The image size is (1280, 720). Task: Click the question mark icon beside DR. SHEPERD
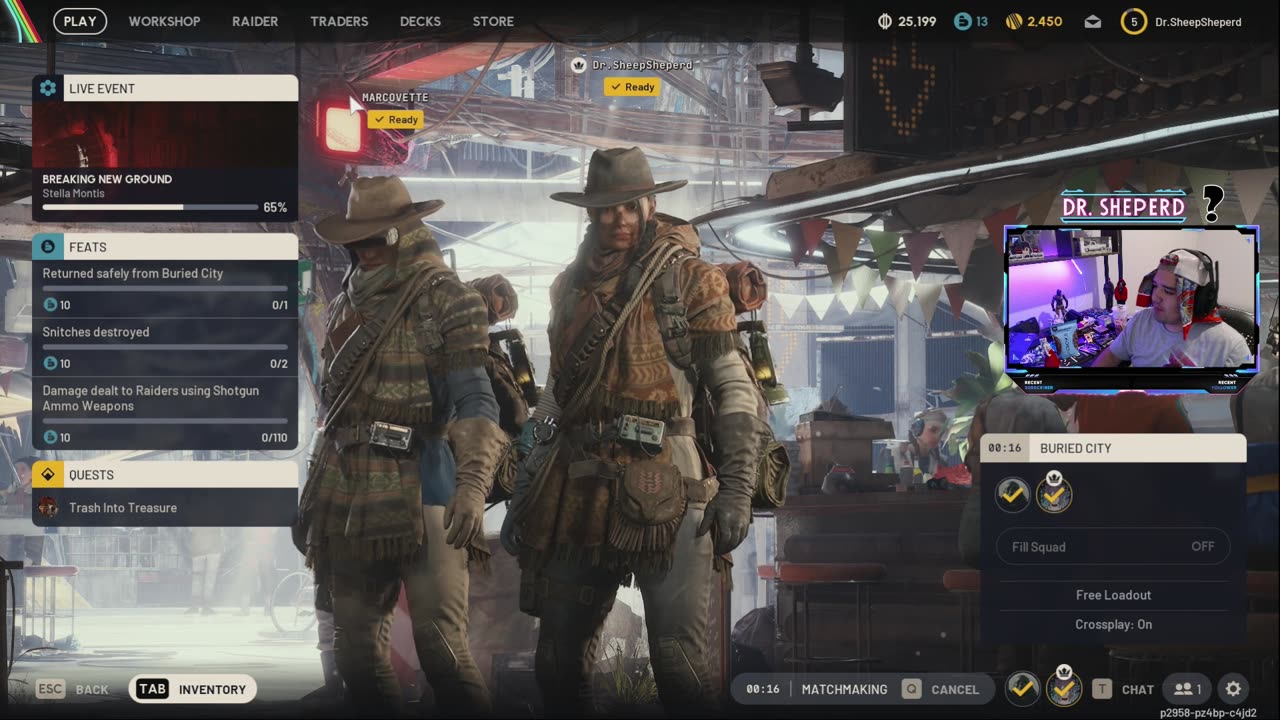[x=1212, y=204]
